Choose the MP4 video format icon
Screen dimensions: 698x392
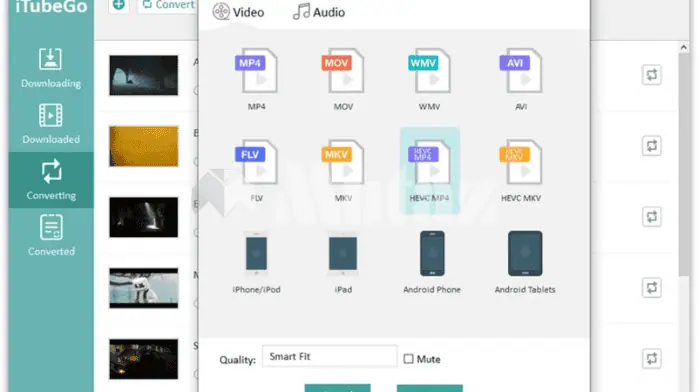pyautogui.click(x=256, y=71)
